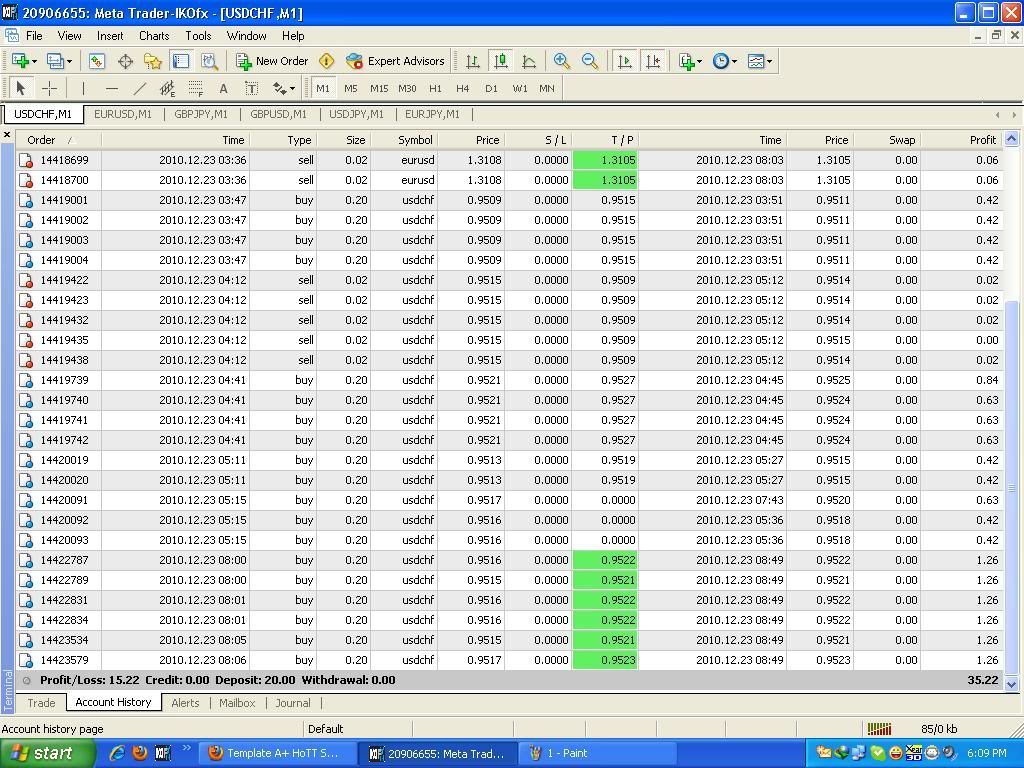Select the H4 timeframe button
This screenshot has height=768, width=1024.
463,88
